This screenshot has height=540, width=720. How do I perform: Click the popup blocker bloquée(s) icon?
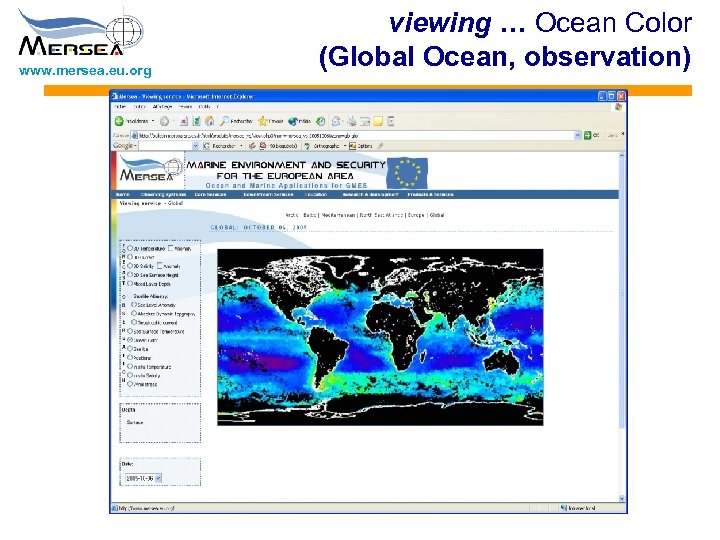pos(263,146)
